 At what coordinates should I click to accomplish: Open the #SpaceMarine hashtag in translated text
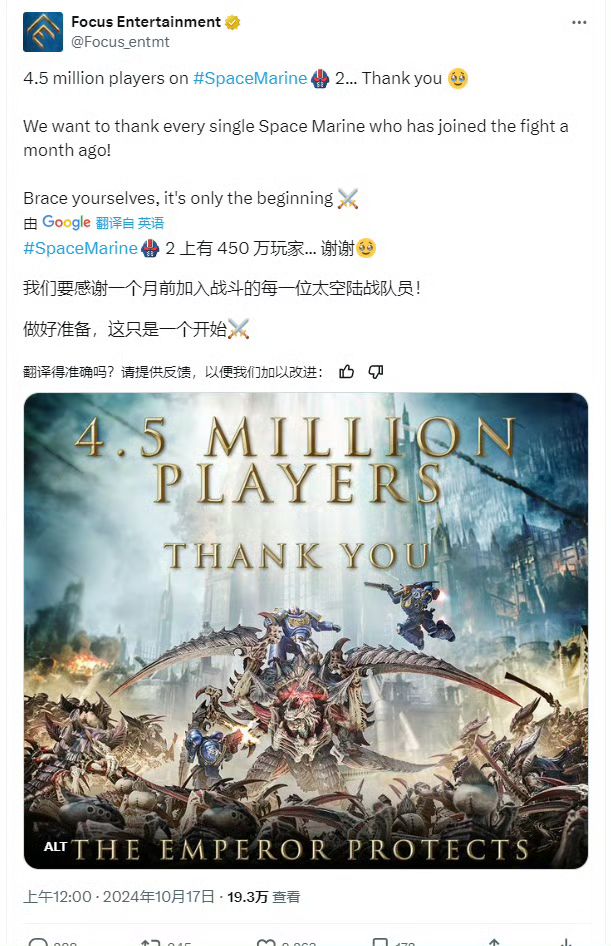[80, 248]
